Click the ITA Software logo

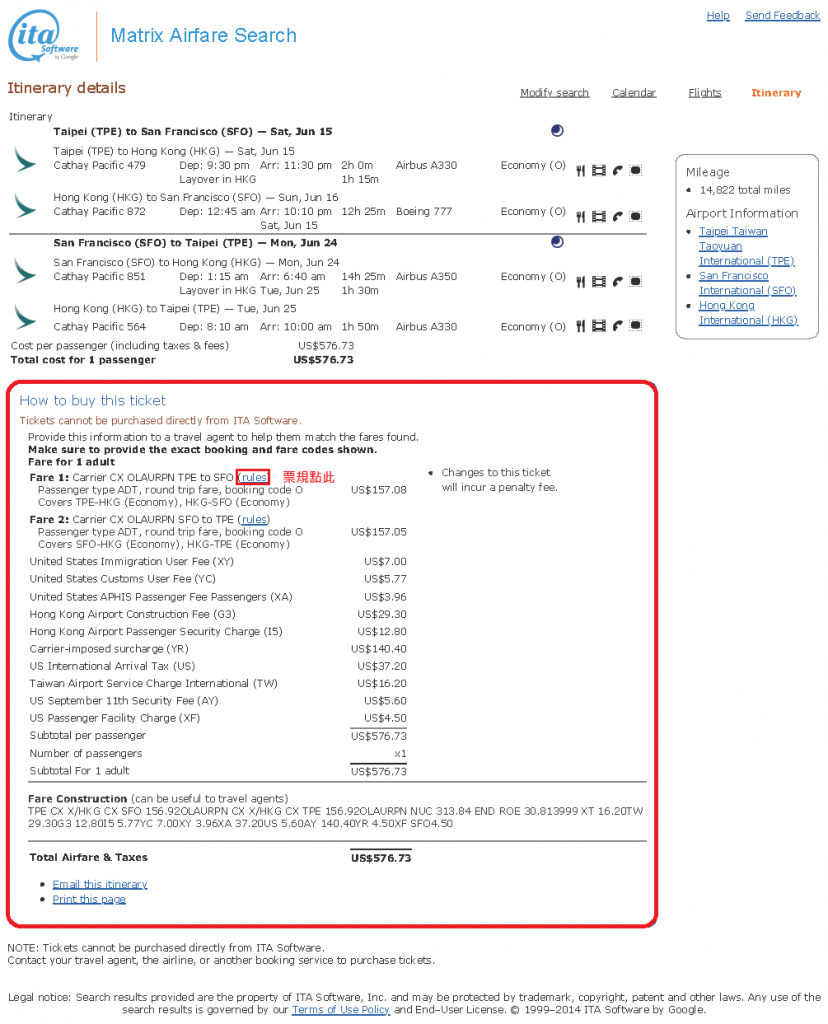44,36
